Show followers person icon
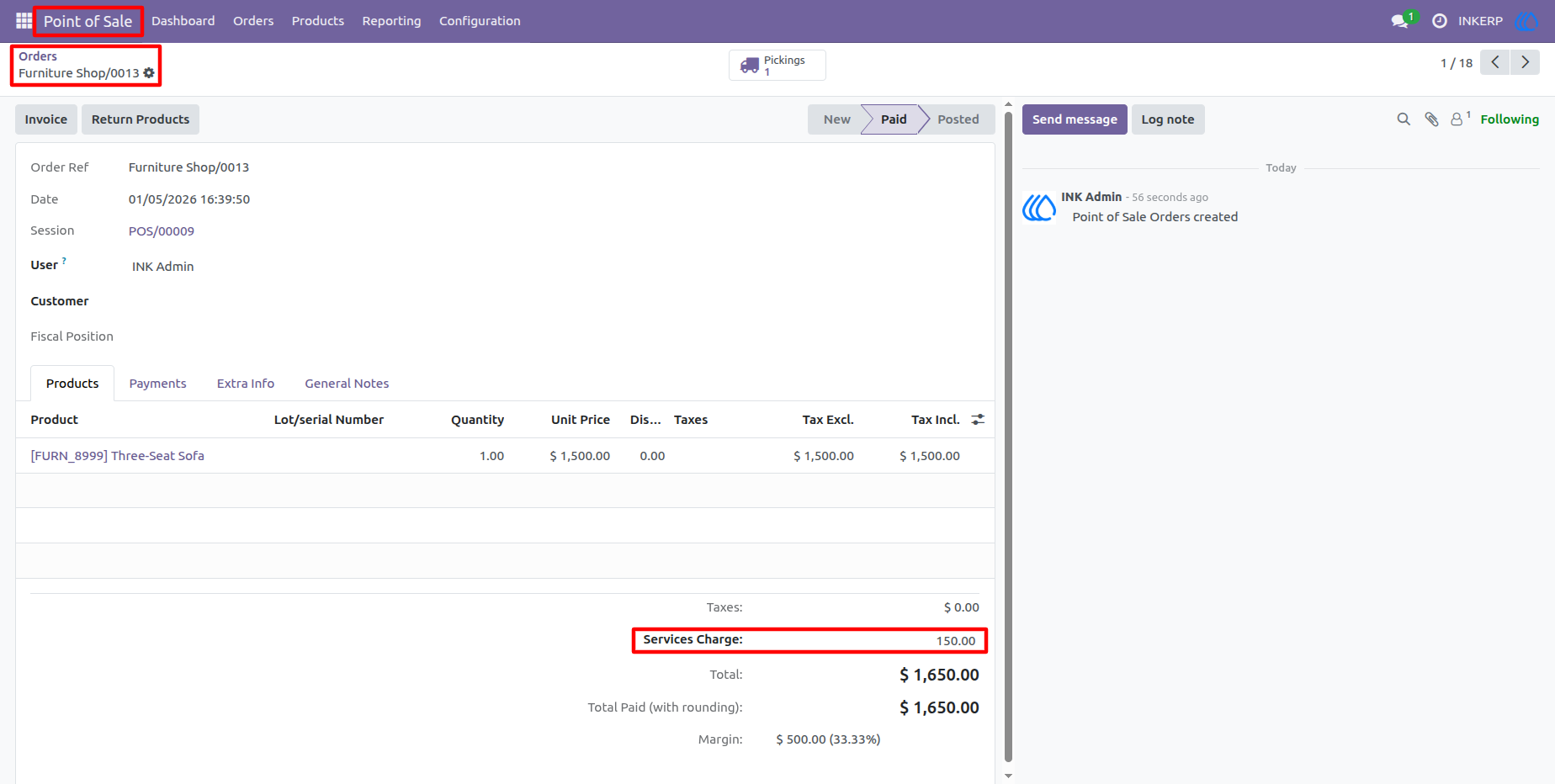 point(1457,119)
